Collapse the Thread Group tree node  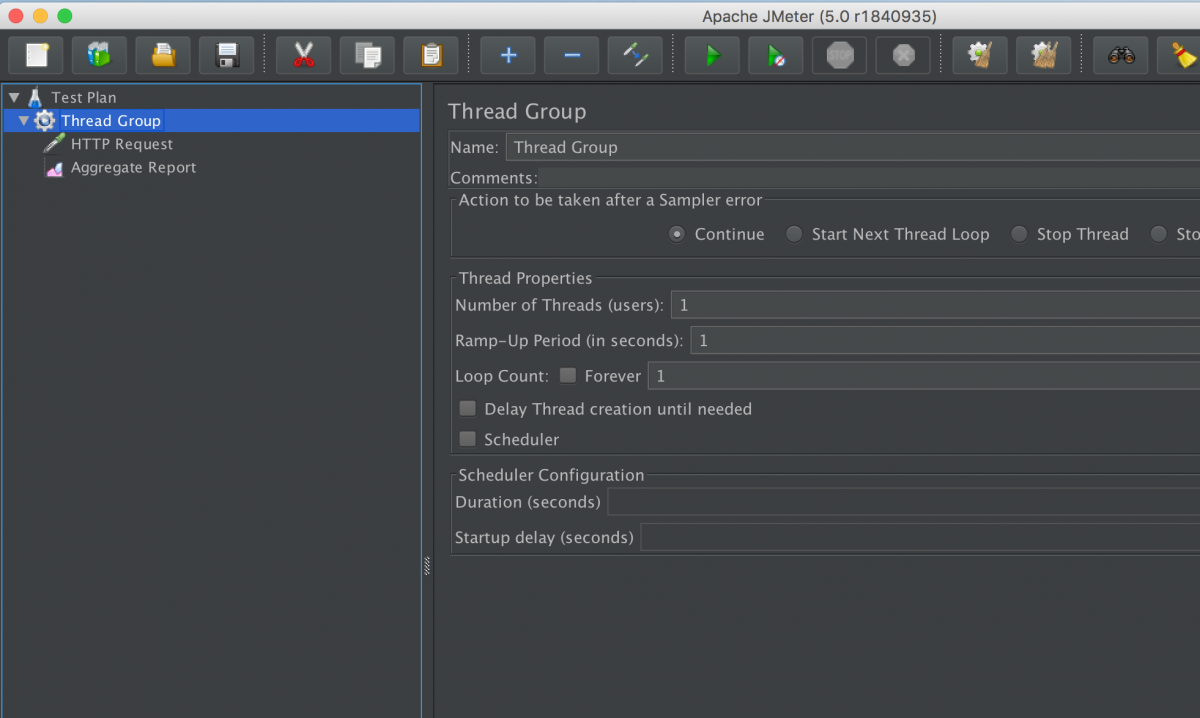tap(24, 121)
